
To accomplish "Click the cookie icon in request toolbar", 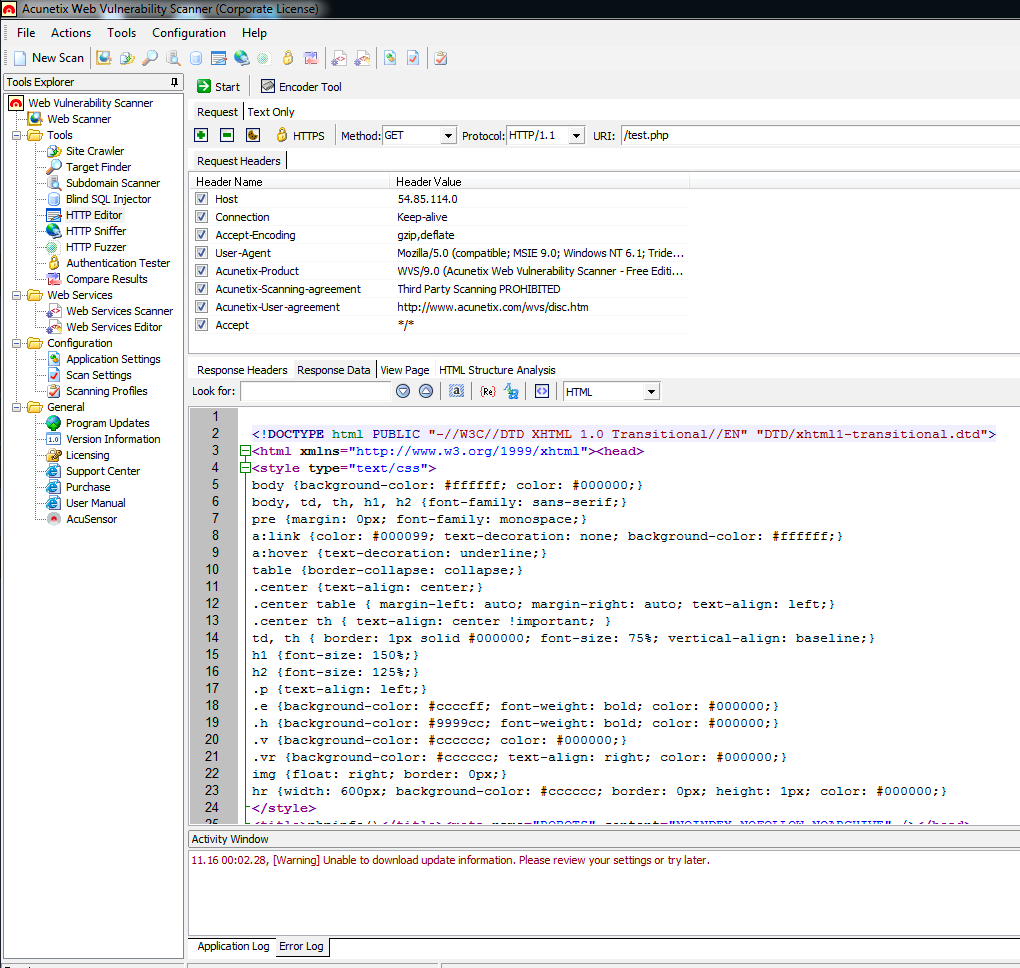I will pos(253,135).
